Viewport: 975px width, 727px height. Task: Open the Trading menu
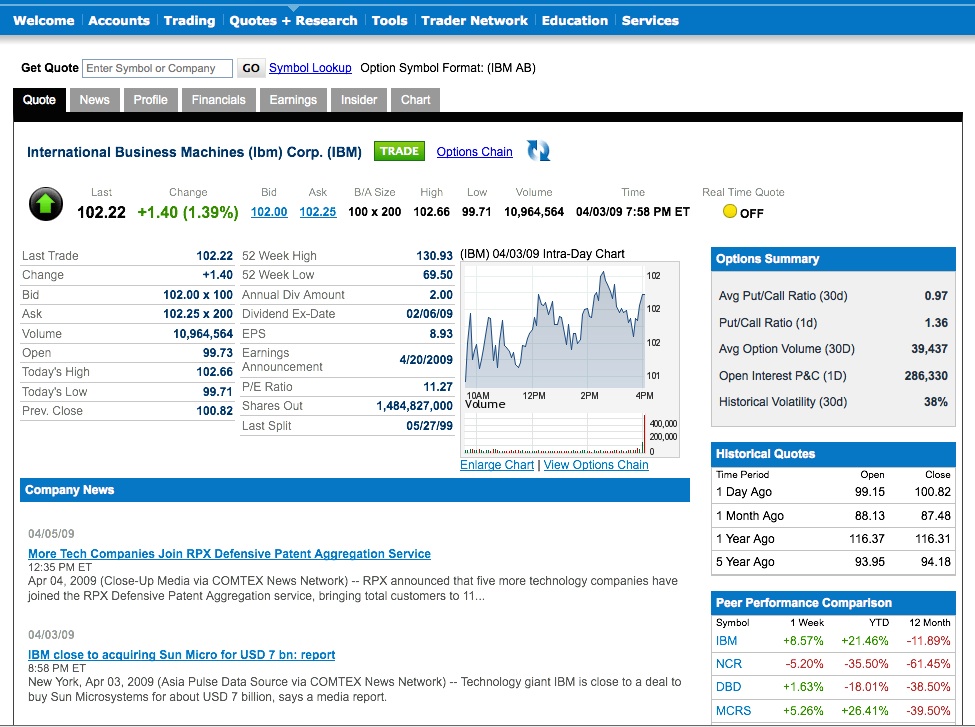(190, 21)
